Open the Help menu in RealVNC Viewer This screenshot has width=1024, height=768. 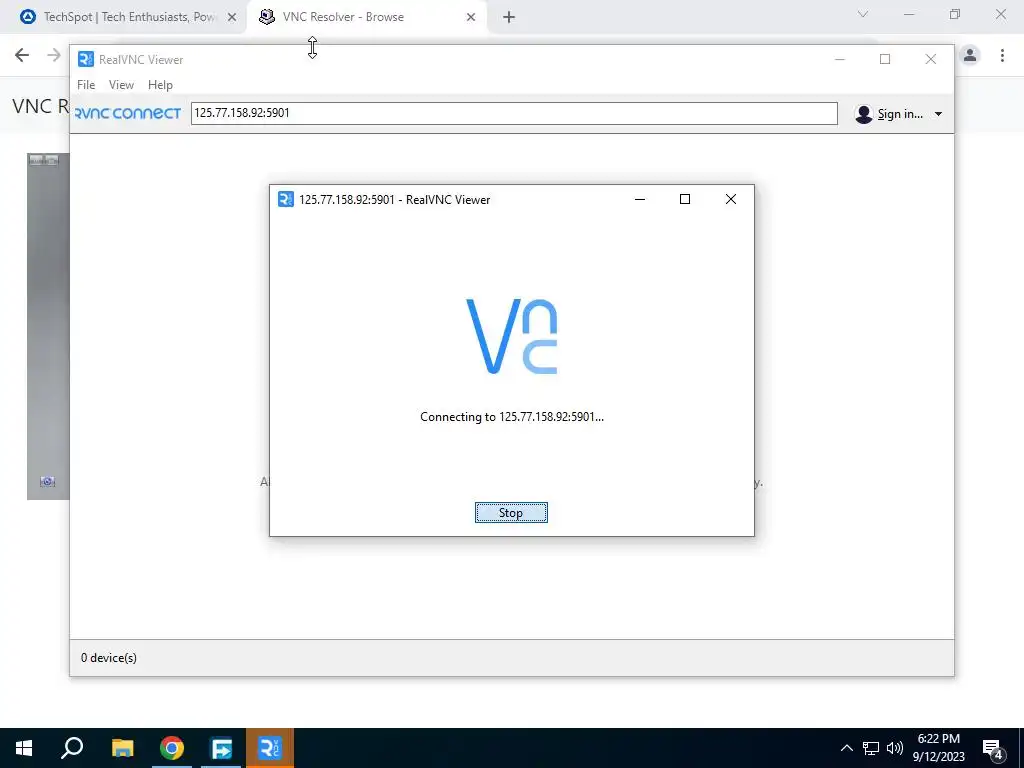coord(160,85)
